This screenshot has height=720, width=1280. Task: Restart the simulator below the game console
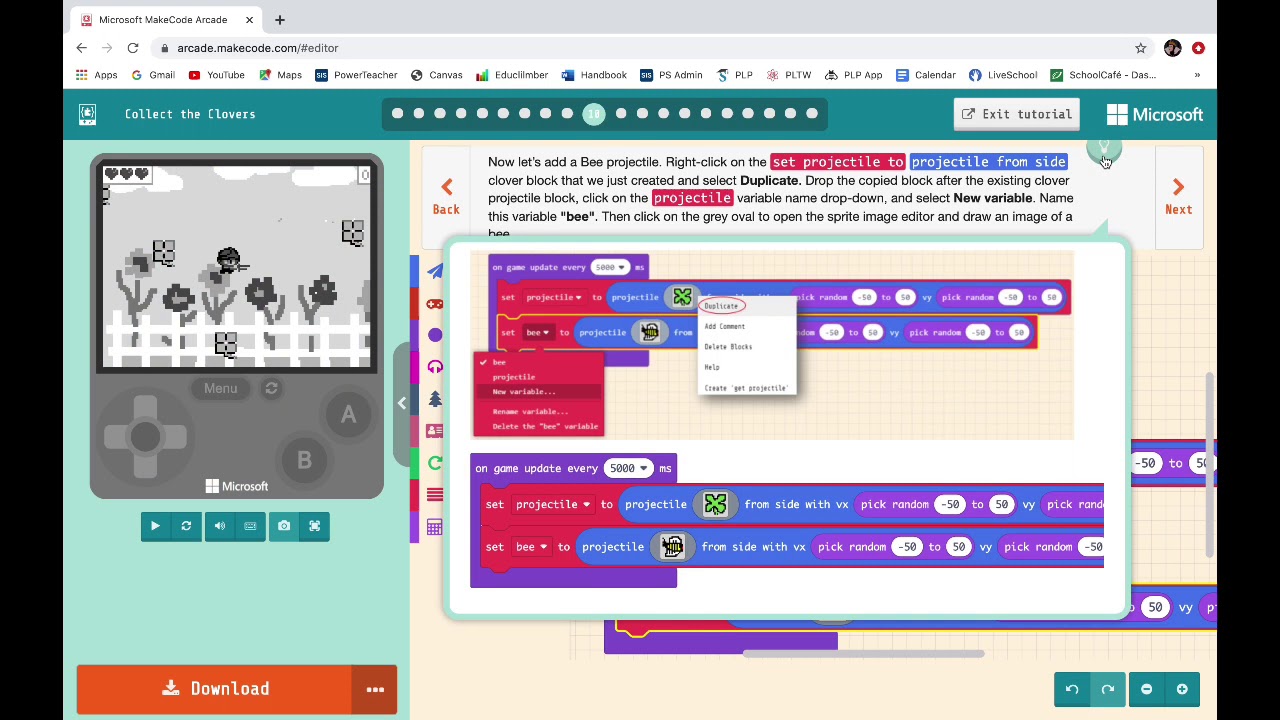coord(186,526)
